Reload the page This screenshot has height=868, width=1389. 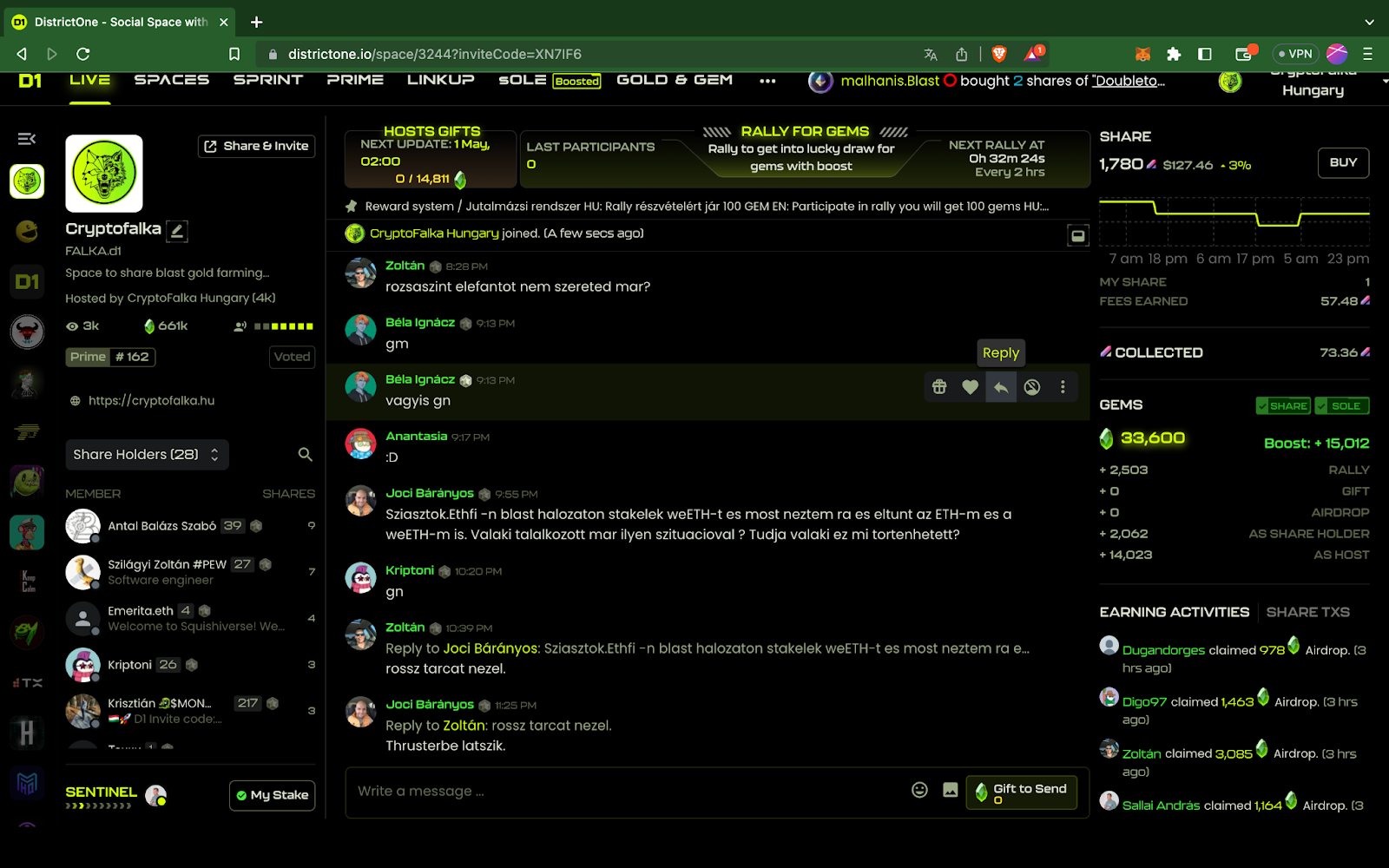click(x=83, y=54)
